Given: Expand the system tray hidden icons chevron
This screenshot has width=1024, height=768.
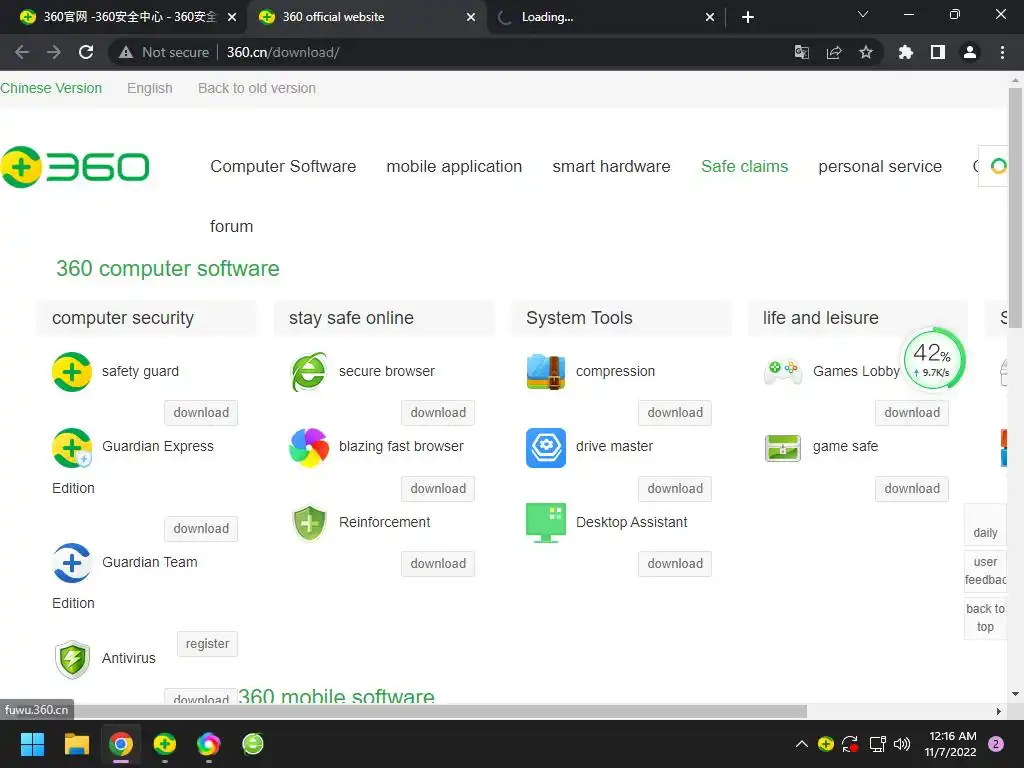Looking at the screenshot, I should [x=802, y=744].
